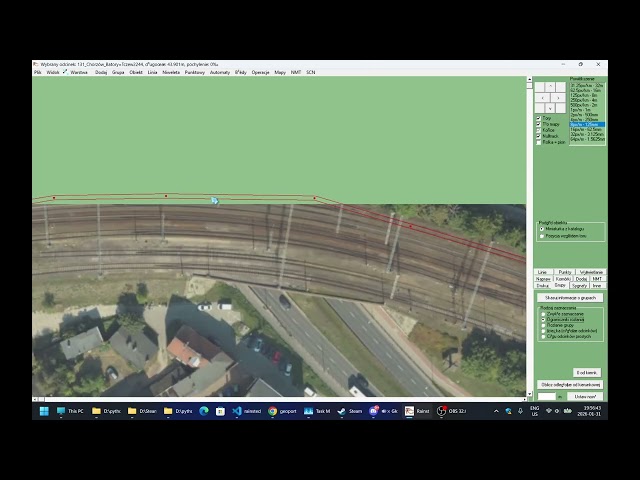The height and width of the screenshot is (480, 640).
Task: Open the Operacje menu
Action: [x=260, y=72]
